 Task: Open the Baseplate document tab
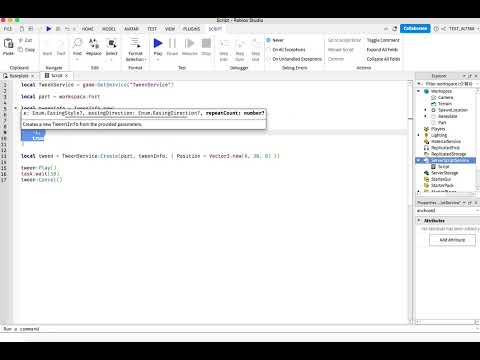click(18, 76)
